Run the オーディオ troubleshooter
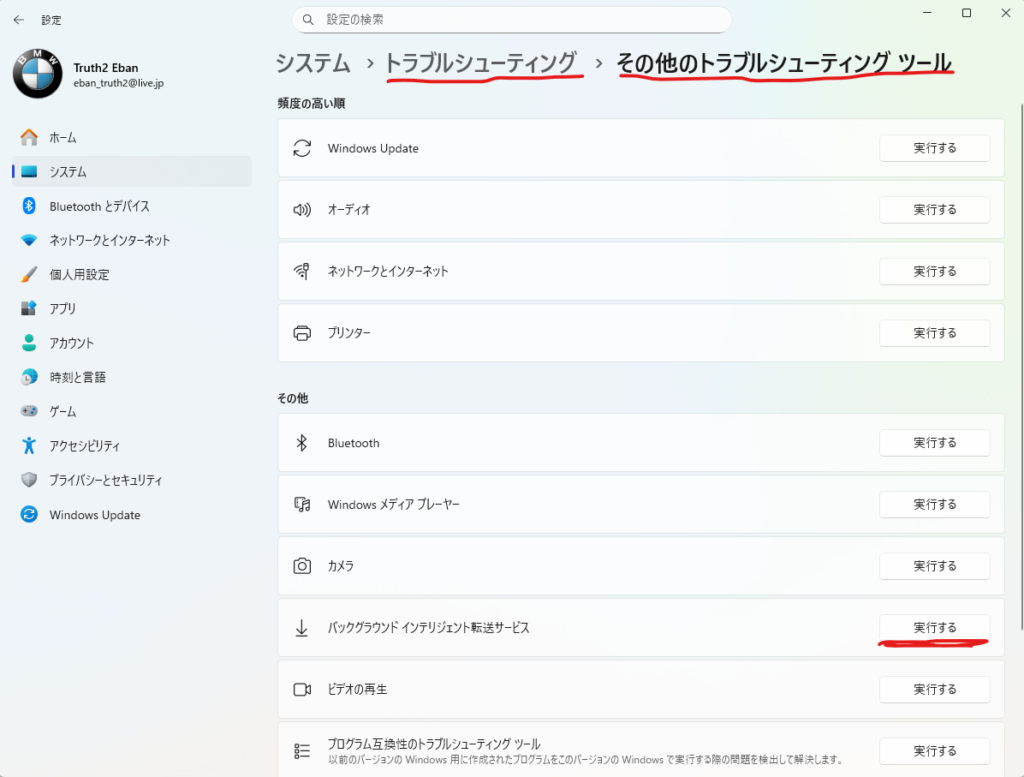This screenshot has width=1024, height=777. 934,210
